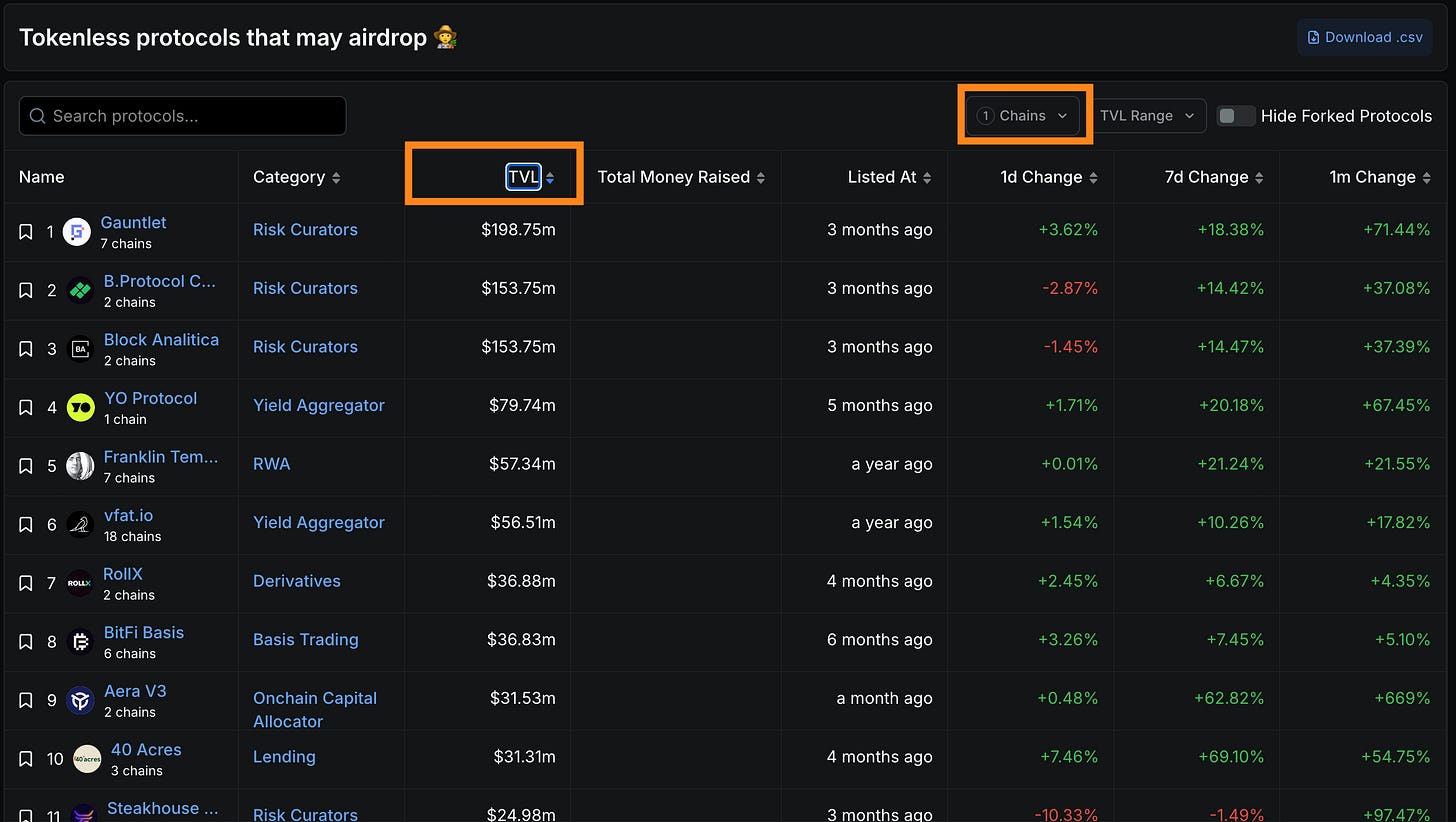Open the vfat.io protocol link
Image resolution: width=1456 pixels, height=822 pixels.
coord(128,515)
